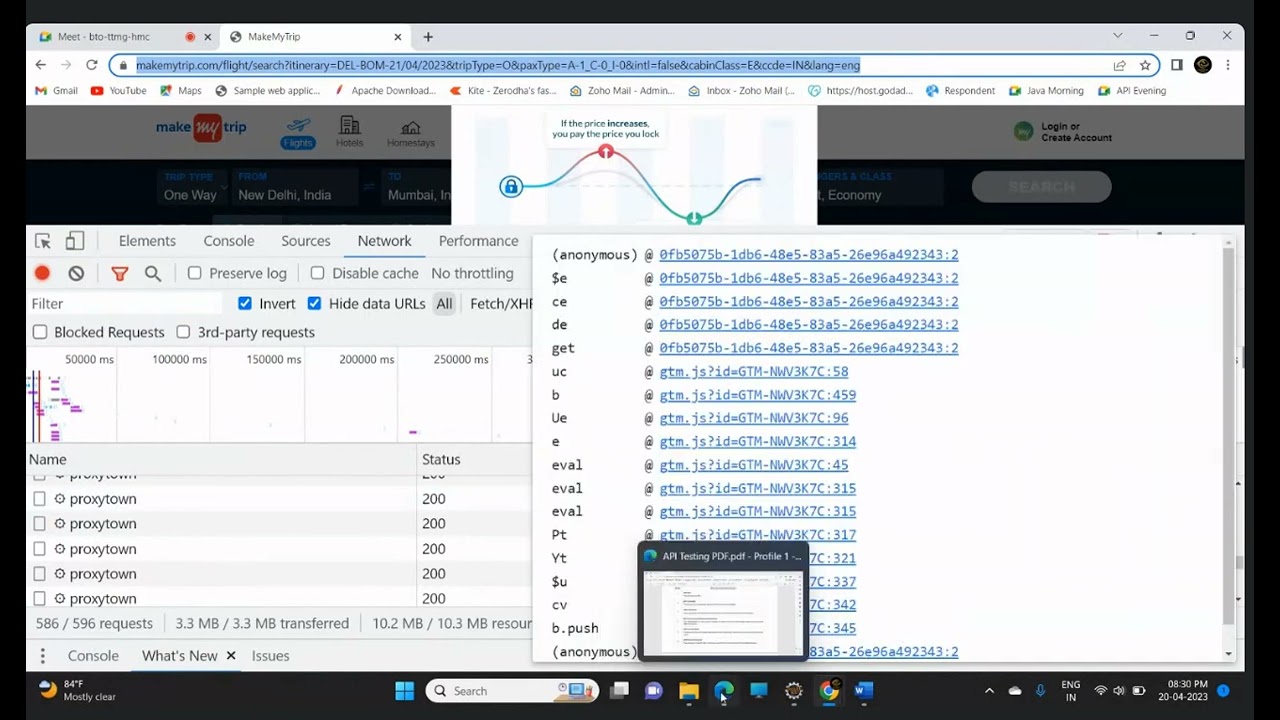
Task: Open the DevTools drawer three-dot menu
Action: click(x=42, y=656)
